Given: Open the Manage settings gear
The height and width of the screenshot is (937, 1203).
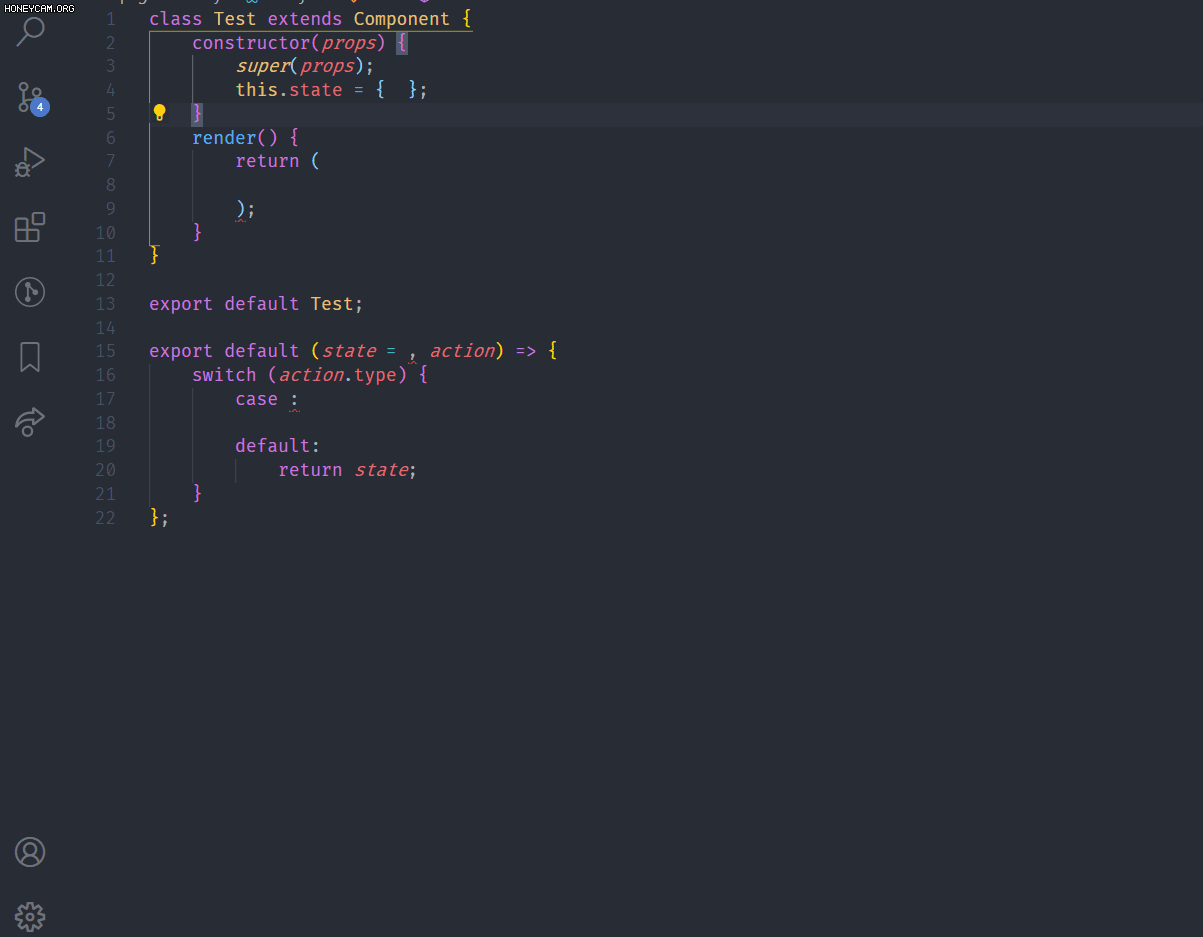Looking at the screenshot, I should 30,917.
